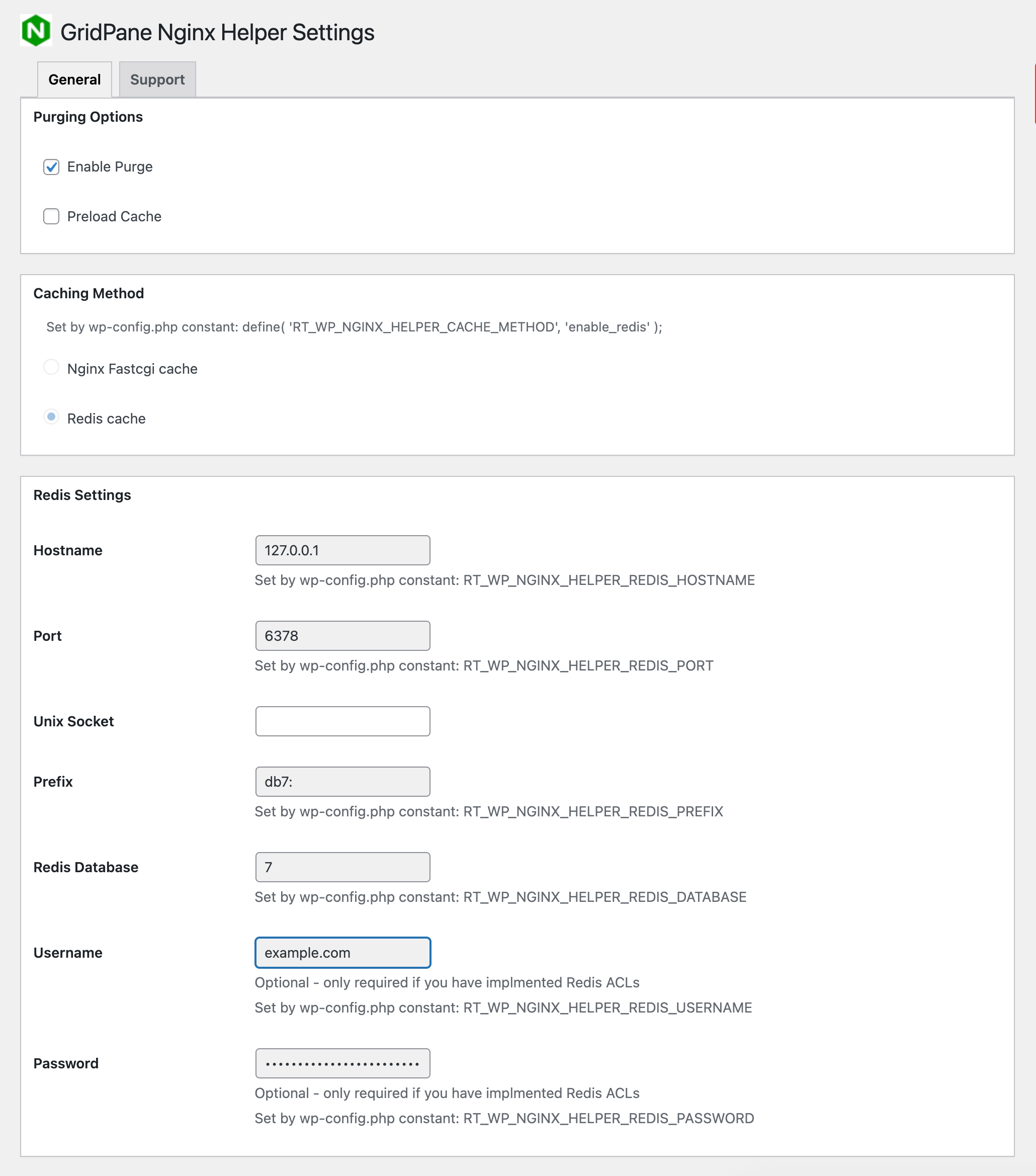Click the Redis cache label

[x=107, y=419]
